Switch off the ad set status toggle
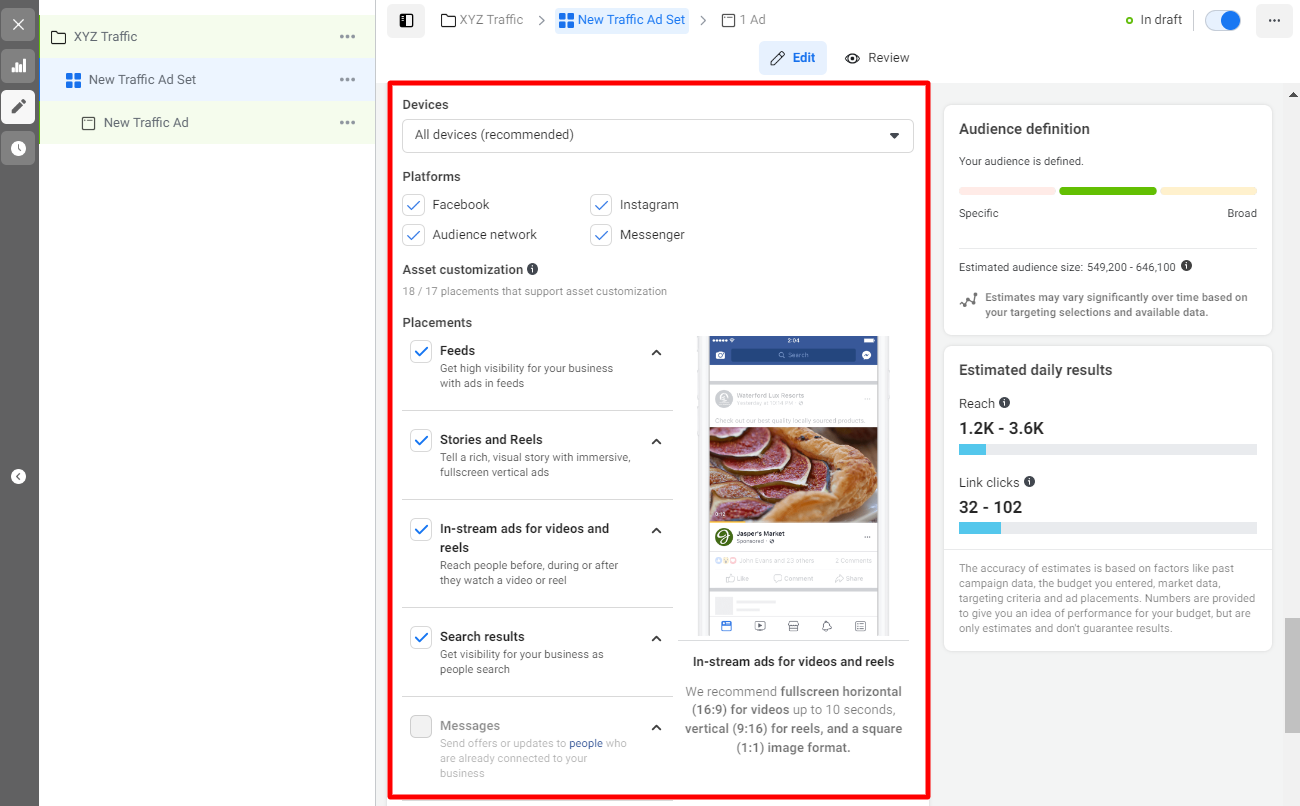 click(1222, 20)
